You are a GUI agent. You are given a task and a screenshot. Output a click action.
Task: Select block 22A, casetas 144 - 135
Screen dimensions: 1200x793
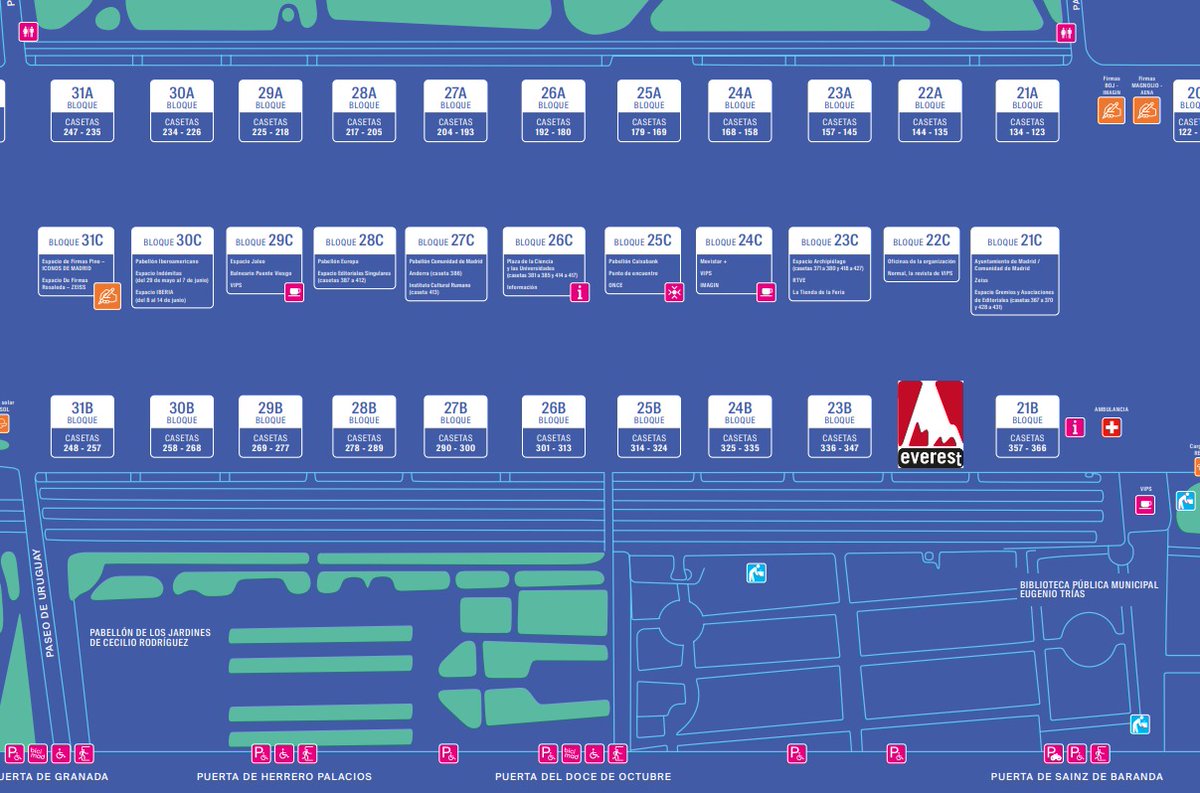[930, 111]
